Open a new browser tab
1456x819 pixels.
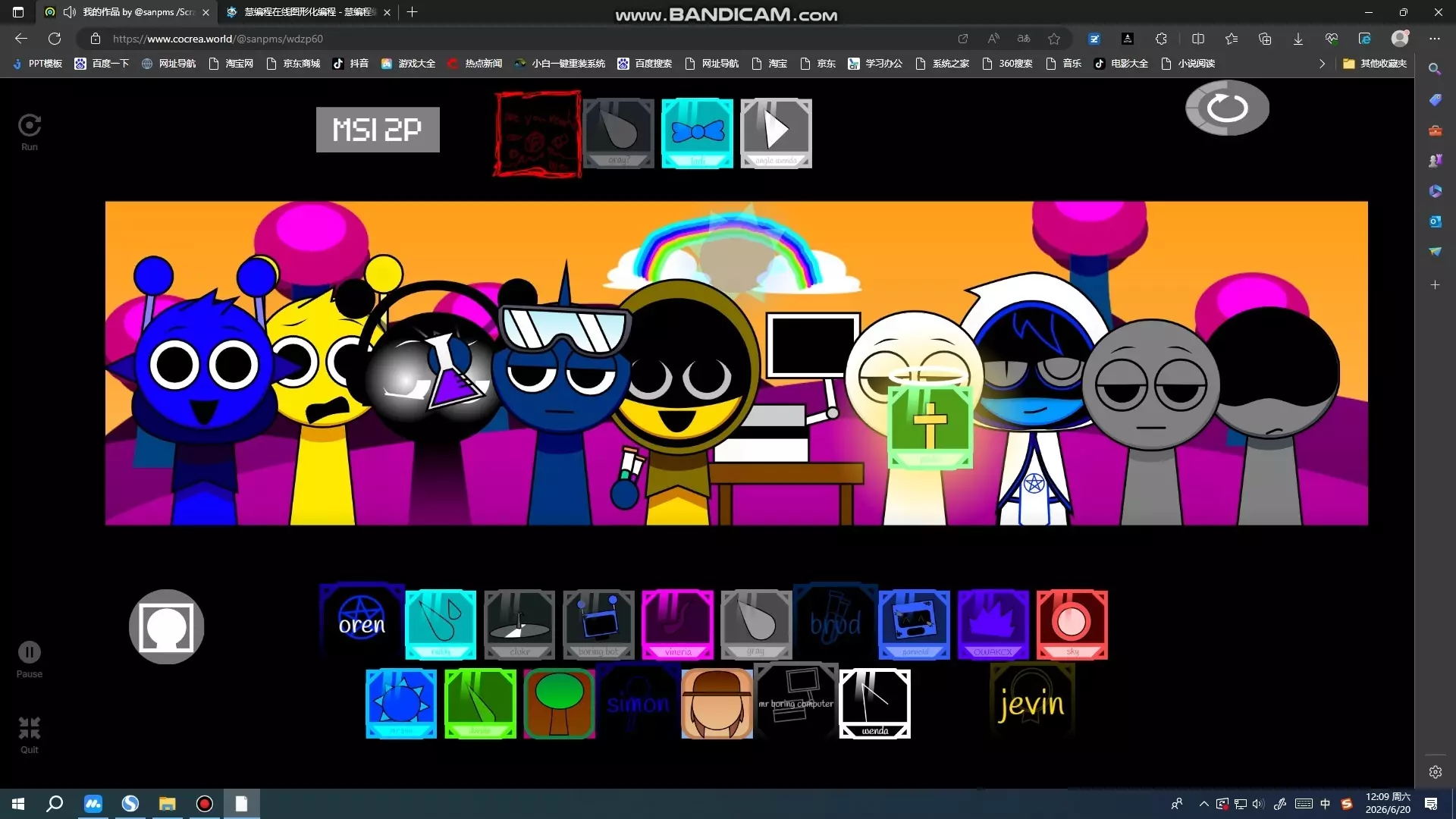click(412, 12)
